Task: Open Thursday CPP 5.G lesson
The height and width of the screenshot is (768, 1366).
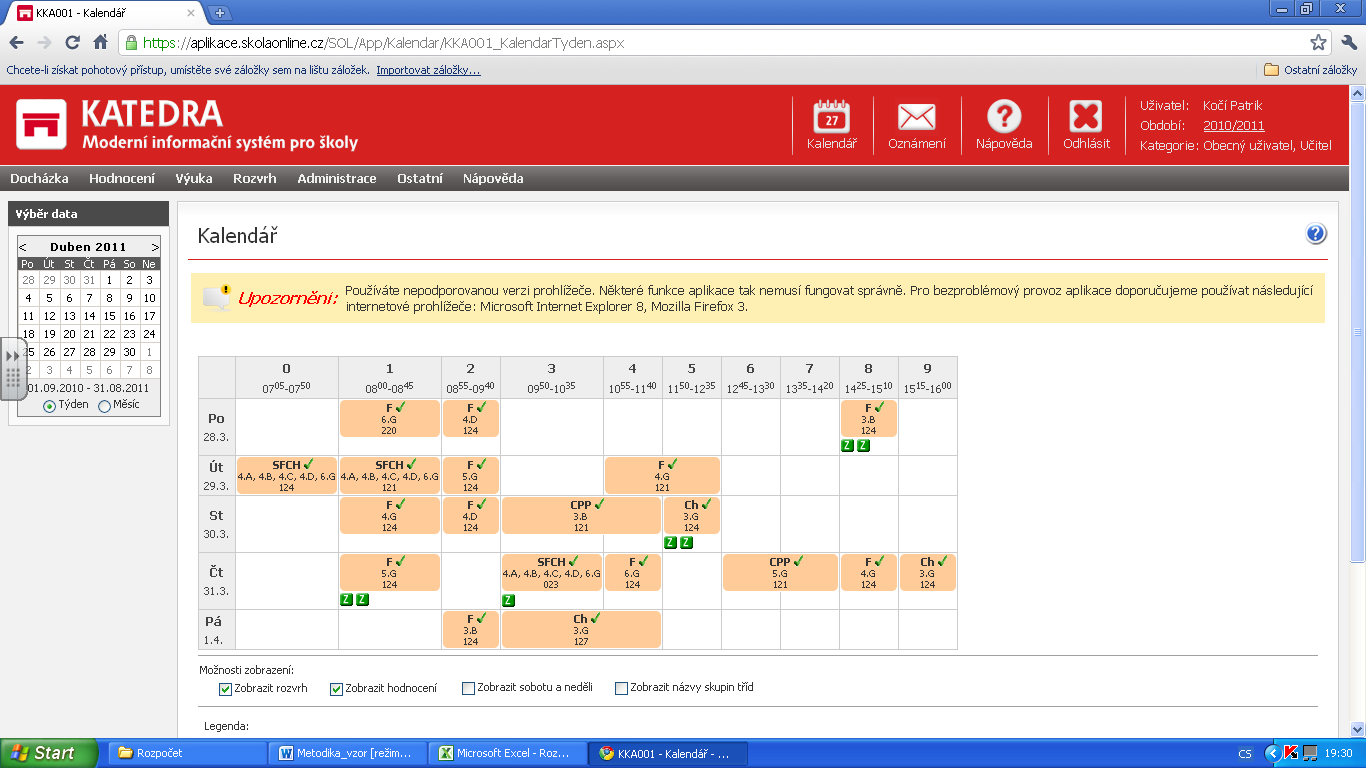Action: click(780, 573)
